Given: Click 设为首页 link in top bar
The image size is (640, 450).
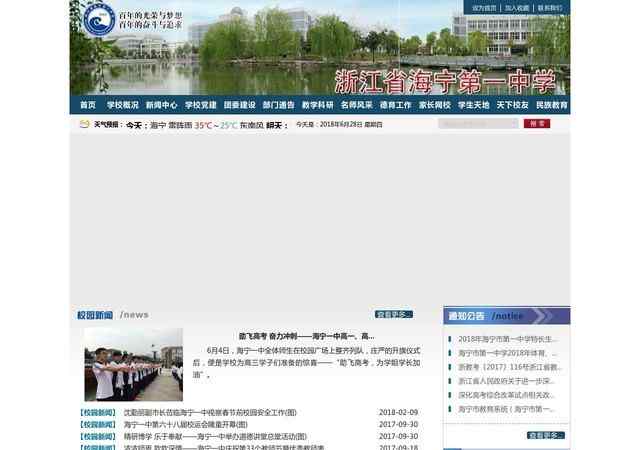Looking at the screenshot, I should (484, 8).
